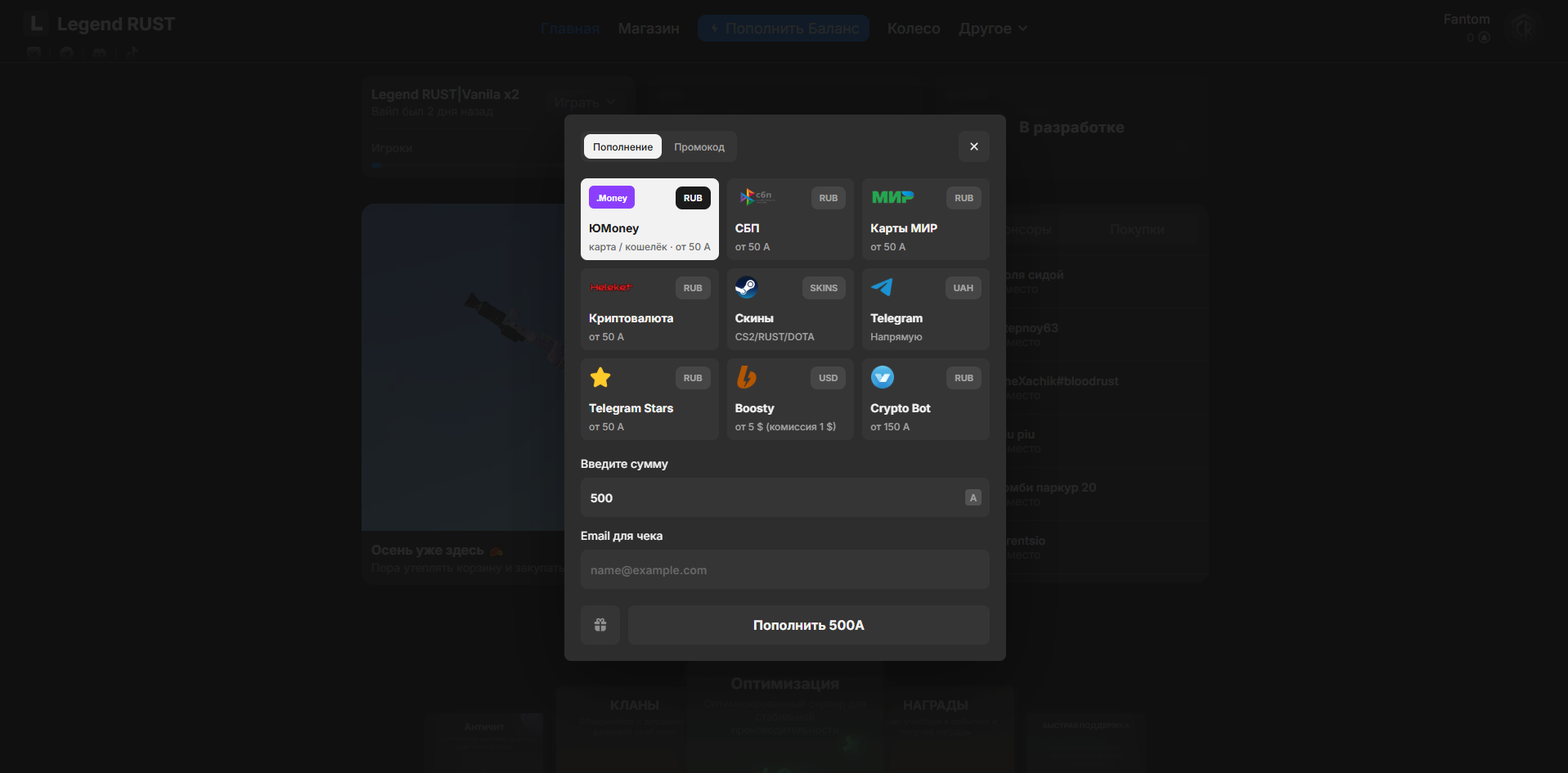Confirm with the Пополнить 500A button
This screenshot has width=1568, height=773.
coord(809,625)
